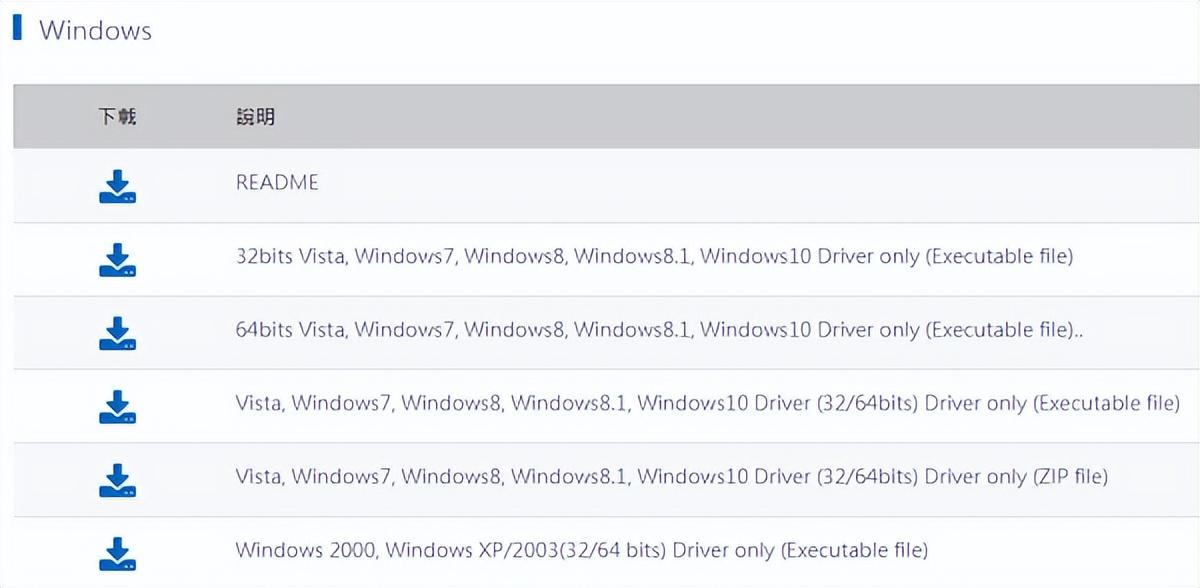The height and width of the screenshot is (588, 1200).
Task: Click the '32bits Vista' text
Action: [290, 256]
